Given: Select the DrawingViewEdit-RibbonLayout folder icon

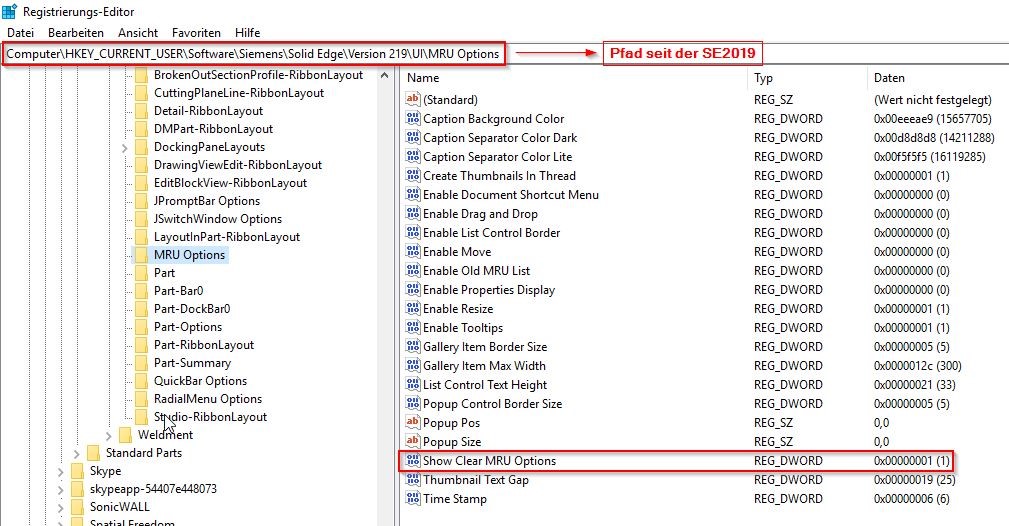Looking at the screenshot, I should click(x=142, y=165).
